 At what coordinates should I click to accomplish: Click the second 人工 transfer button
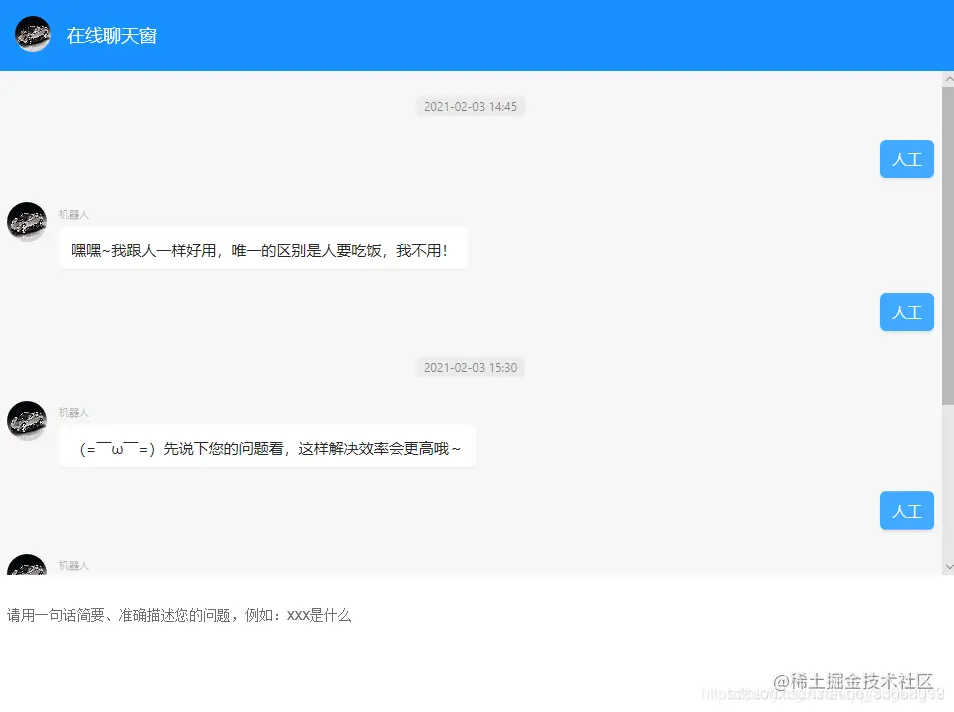click(x=906, y=312)
